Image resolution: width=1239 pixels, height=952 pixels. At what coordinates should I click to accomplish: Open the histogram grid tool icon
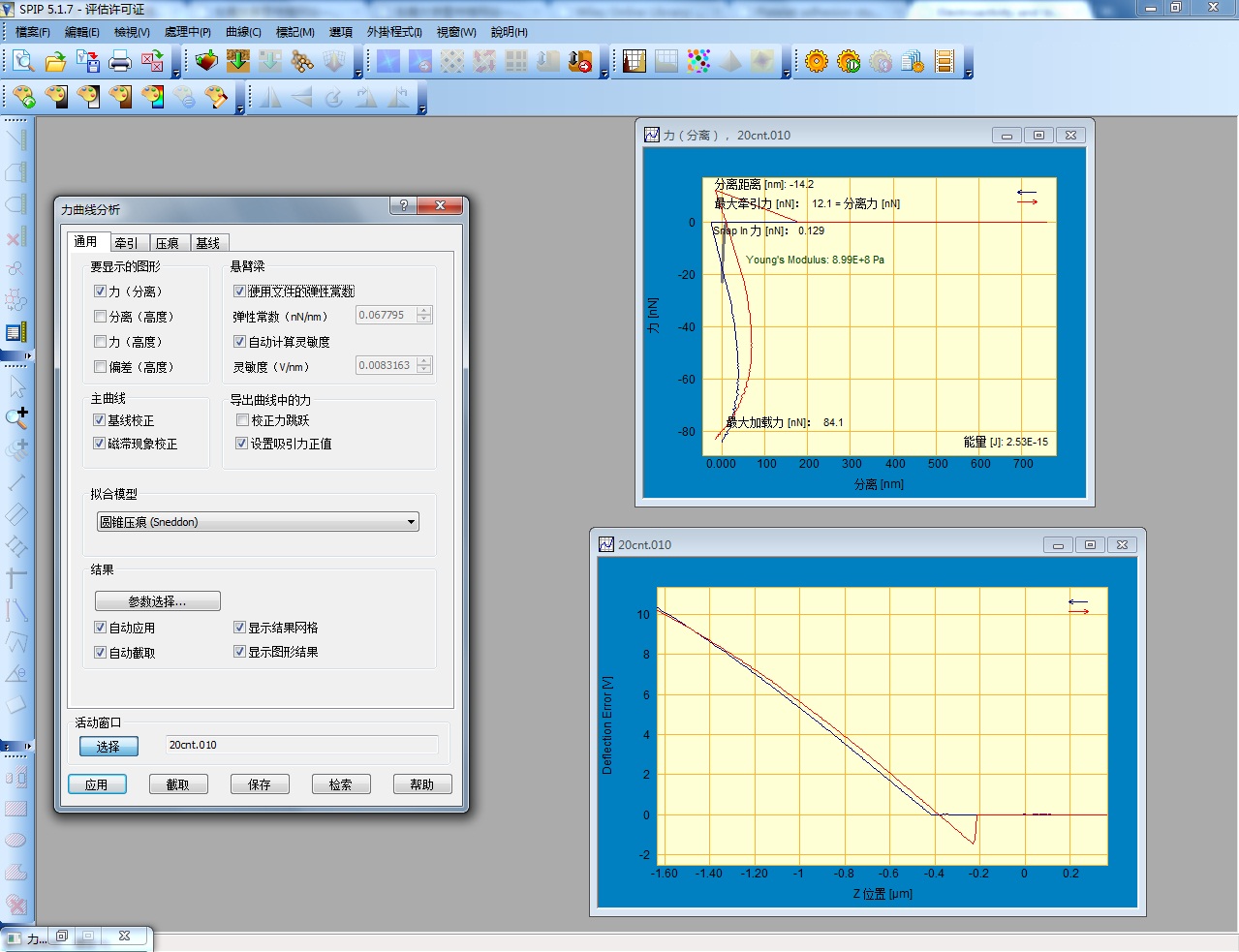(635, 62)
